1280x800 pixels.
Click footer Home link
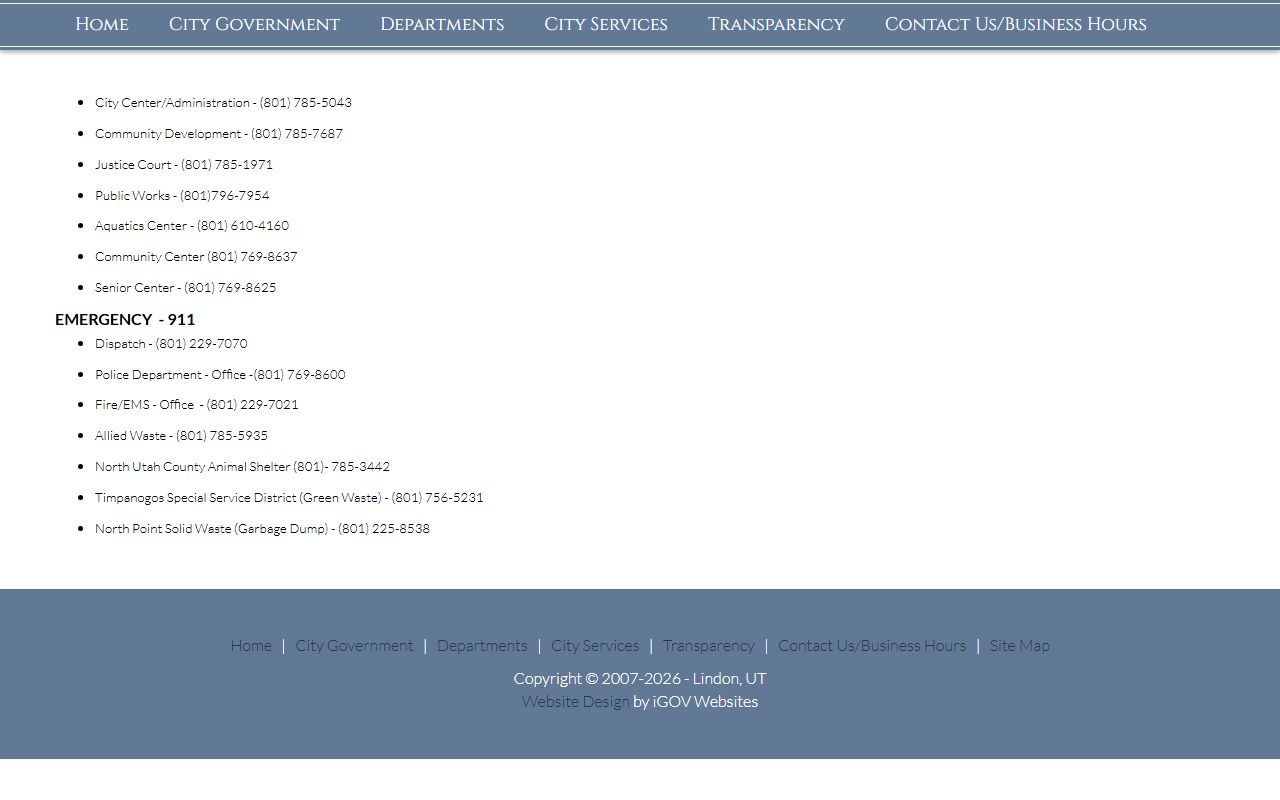(x=251, y=645)
